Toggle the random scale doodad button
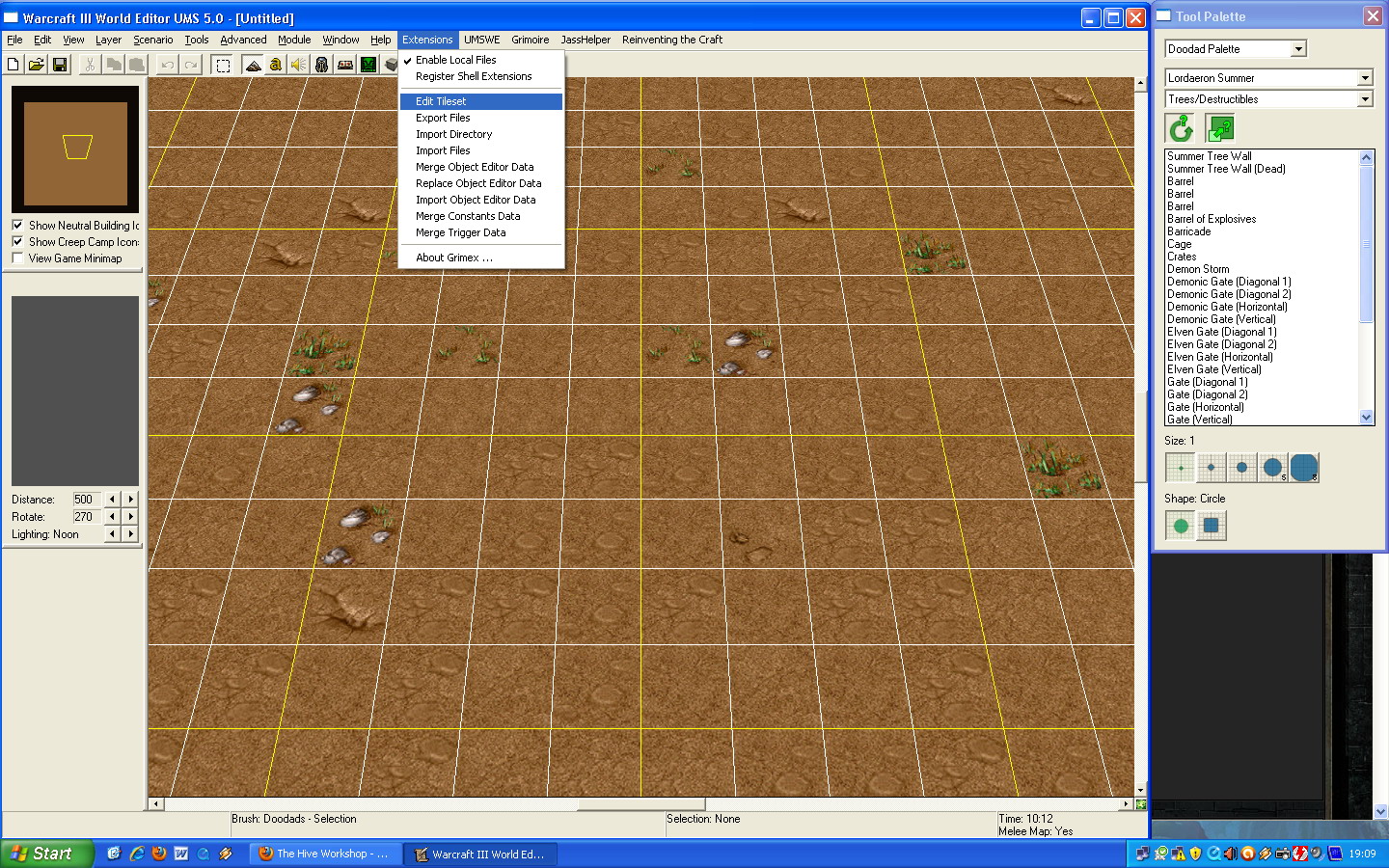Viewport: 1389px width, 868px height. pos(1220,128)
